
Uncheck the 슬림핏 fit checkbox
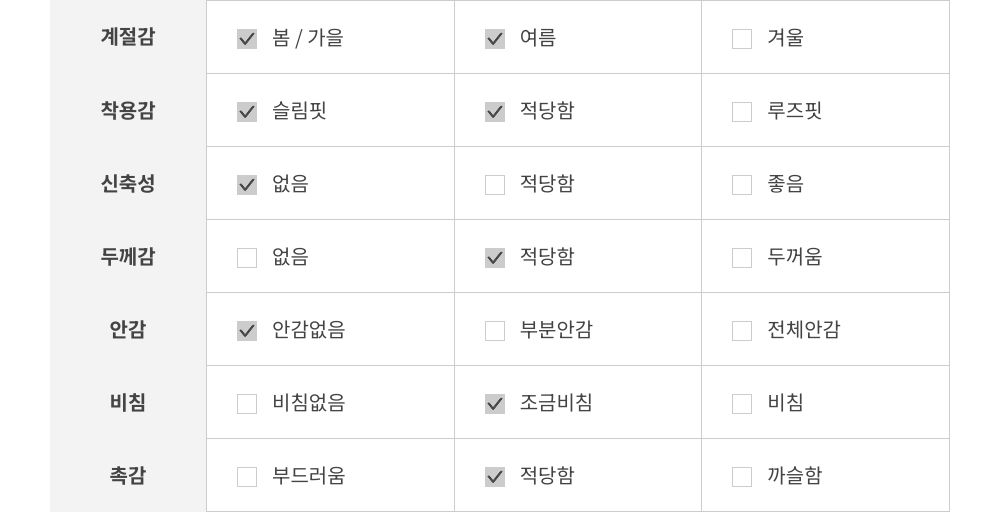247,112
